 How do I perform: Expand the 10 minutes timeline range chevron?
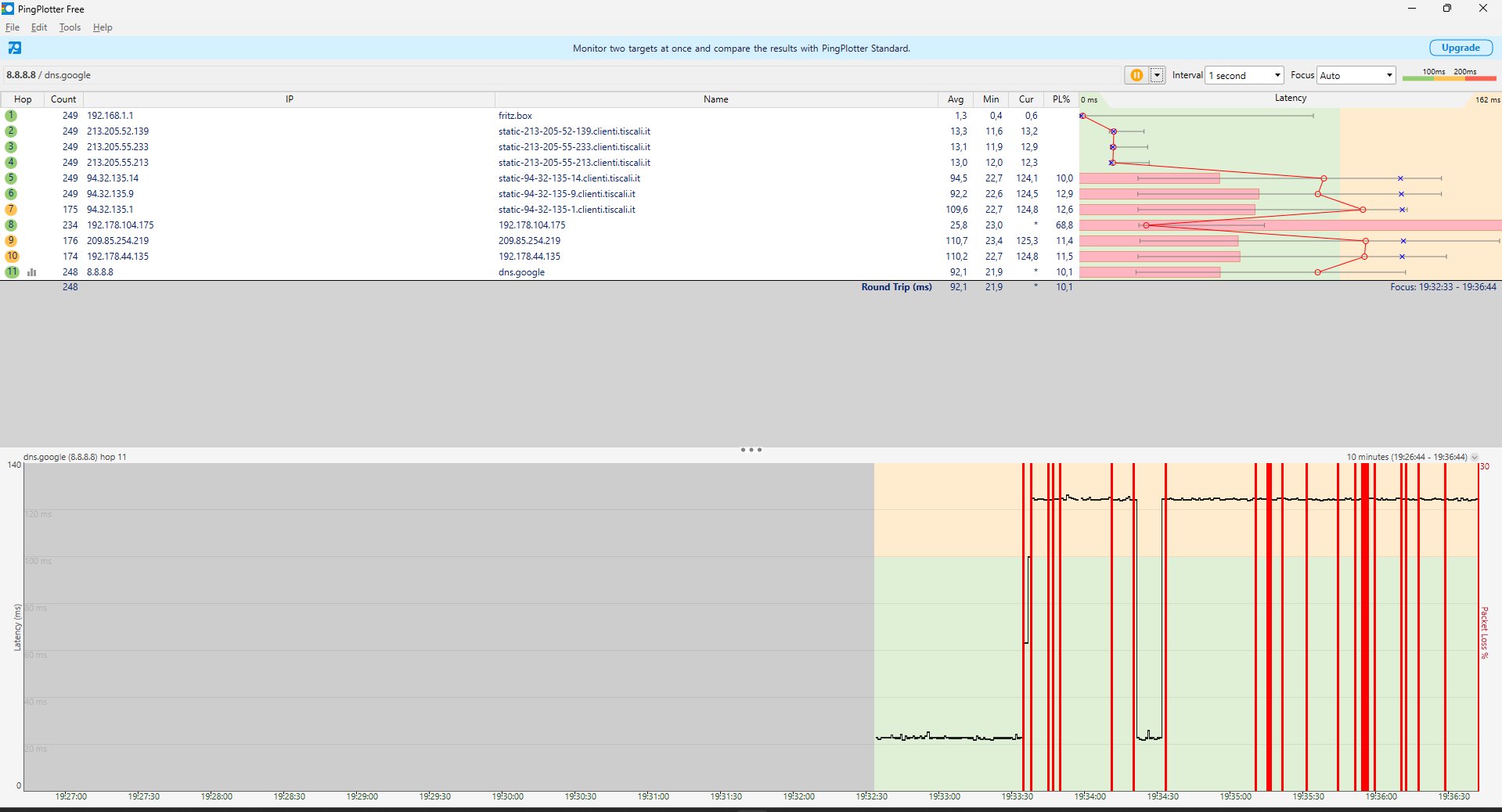tap(1475, 457)
